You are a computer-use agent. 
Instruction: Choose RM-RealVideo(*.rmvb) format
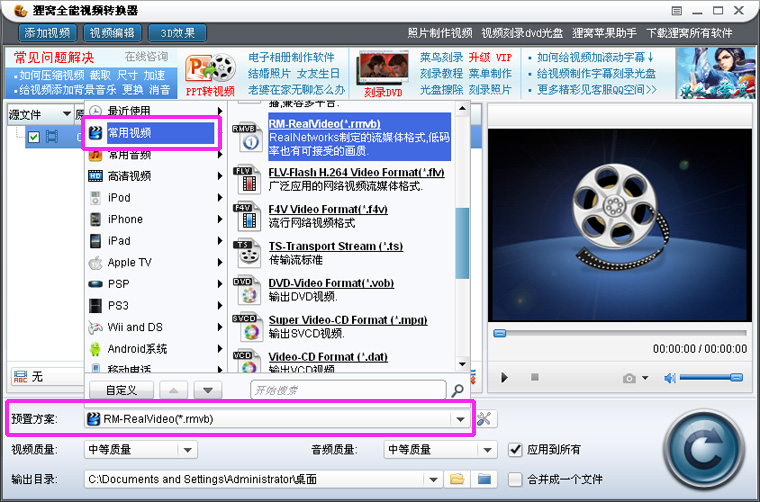click(360, 137)
